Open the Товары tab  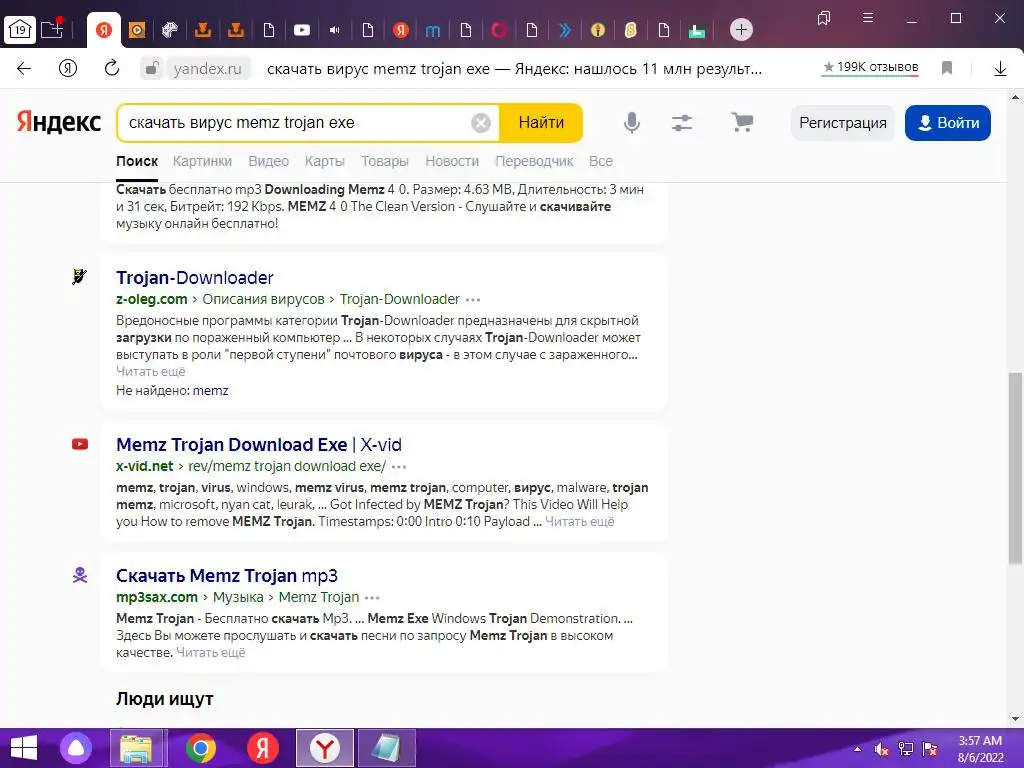coord(385,161)
